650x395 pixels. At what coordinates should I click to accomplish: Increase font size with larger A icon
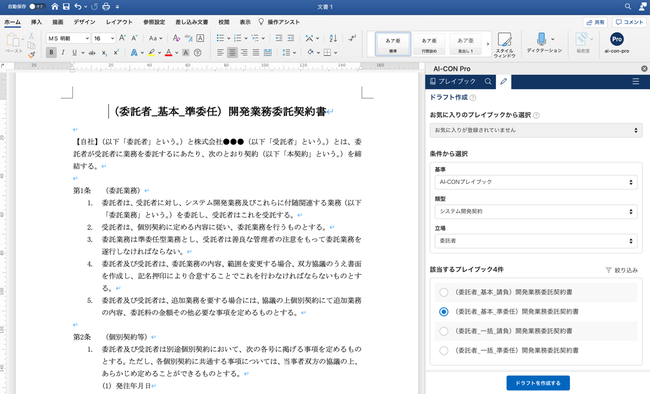(122, 38)
